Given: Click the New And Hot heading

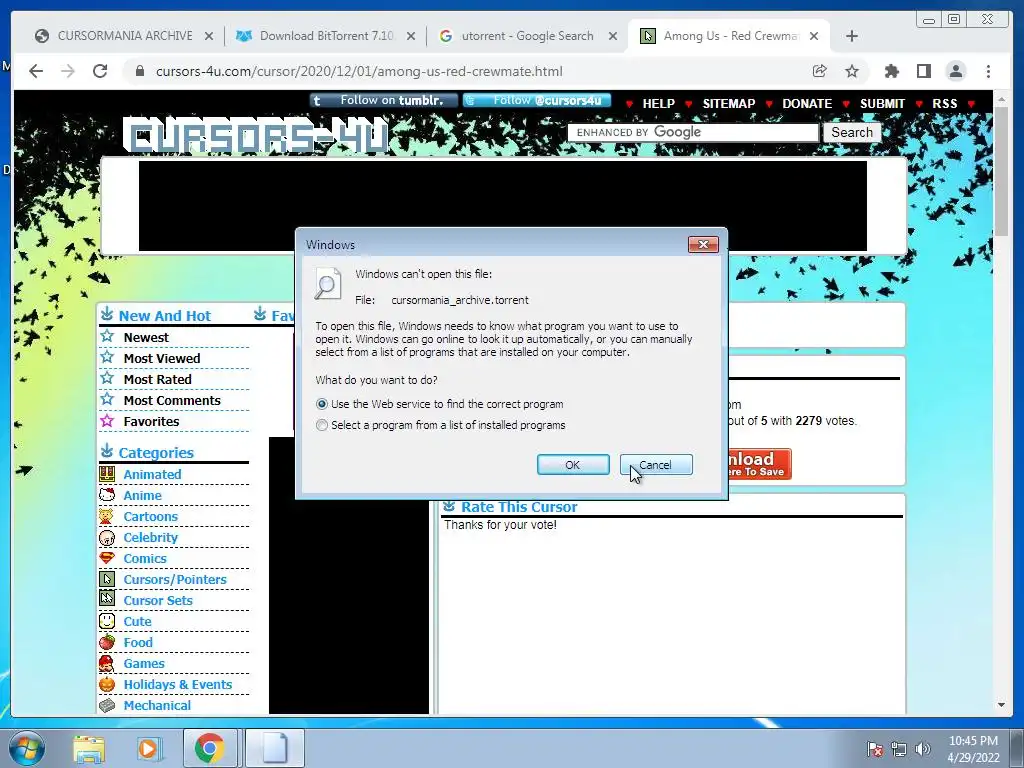Looking at the screenshot, I should click(x=165, y=316).
